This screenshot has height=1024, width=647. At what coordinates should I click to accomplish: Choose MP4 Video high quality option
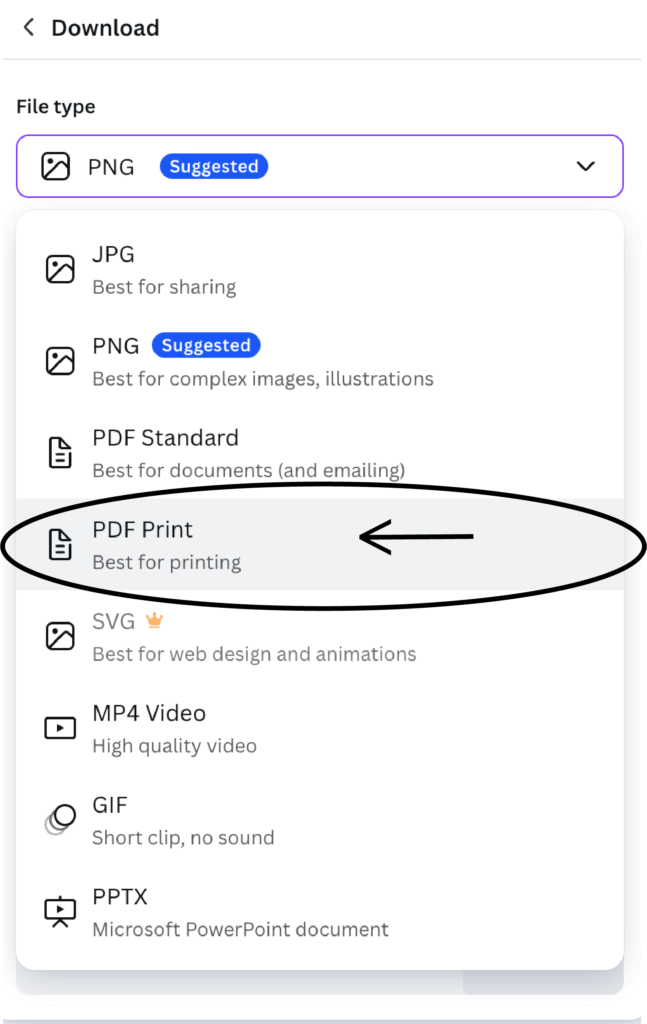320,728
